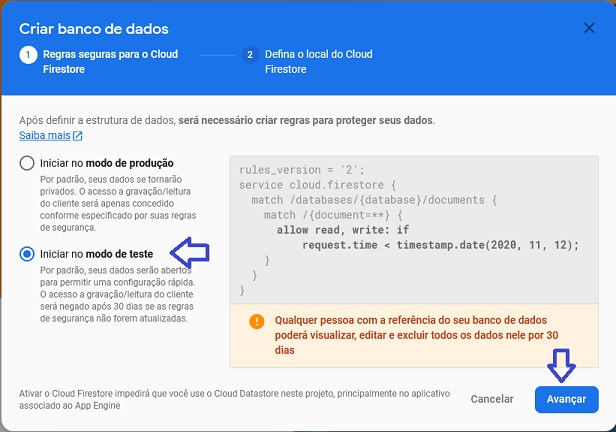Click the step 2 circle indicator

[250, 55]
